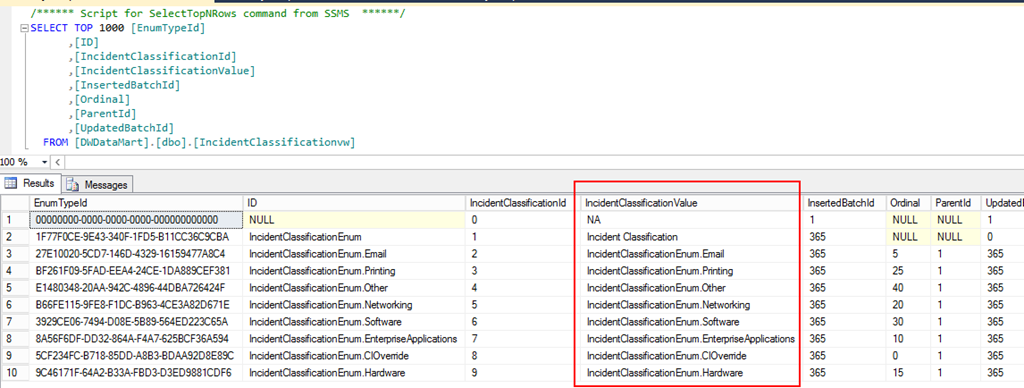
Task: Click GUID cell starting 3929CE06
Action: coord(136,322)
